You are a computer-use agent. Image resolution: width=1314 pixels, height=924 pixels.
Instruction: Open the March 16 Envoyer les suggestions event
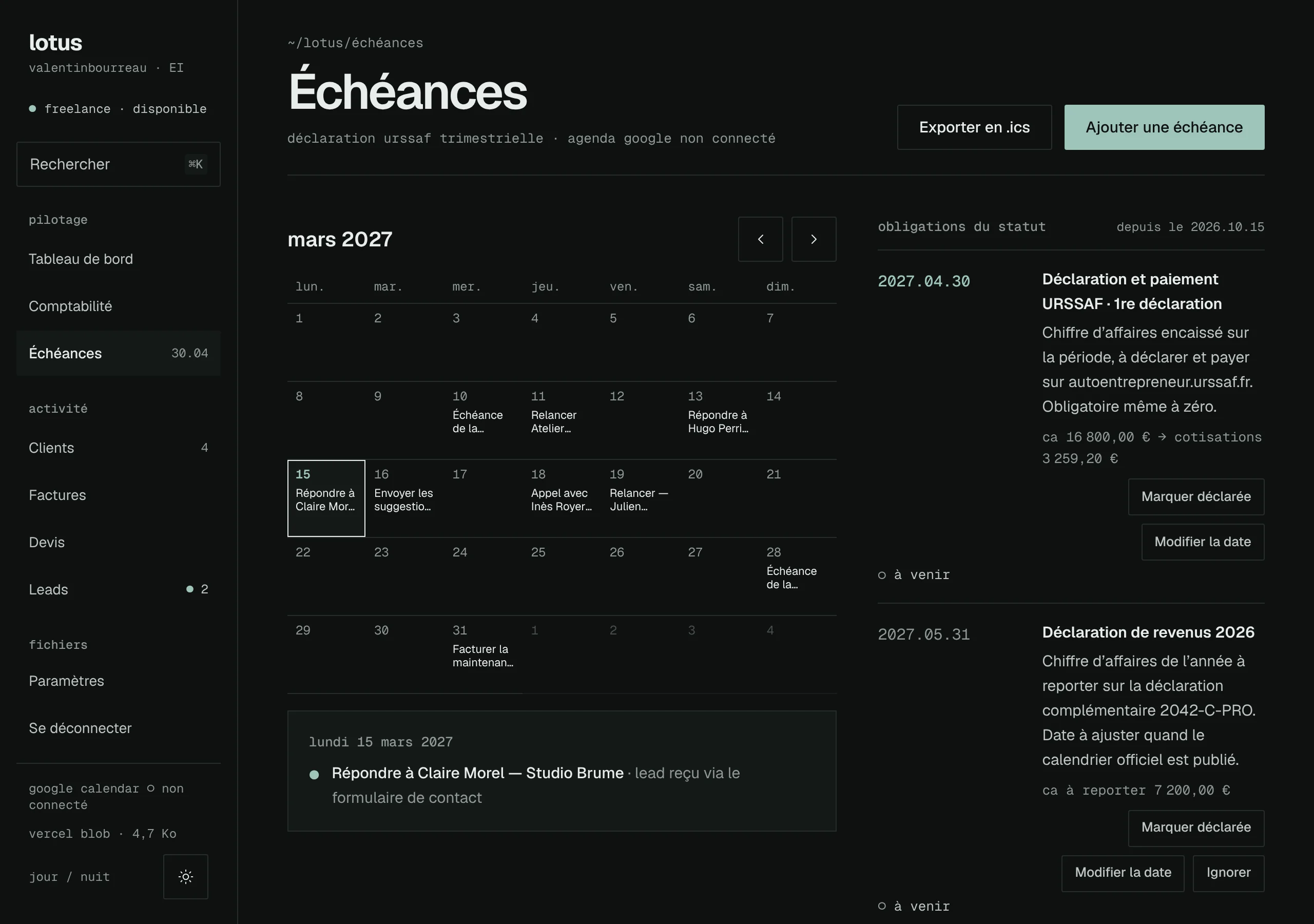(x=403, y=499)
